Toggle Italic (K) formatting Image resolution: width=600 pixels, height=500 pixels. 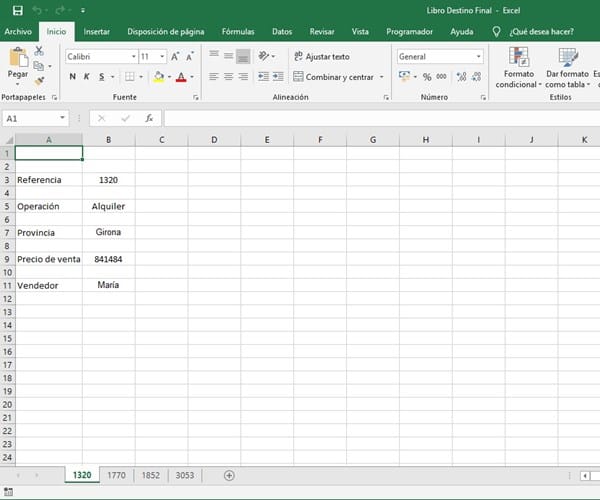(x=87, y=77)
